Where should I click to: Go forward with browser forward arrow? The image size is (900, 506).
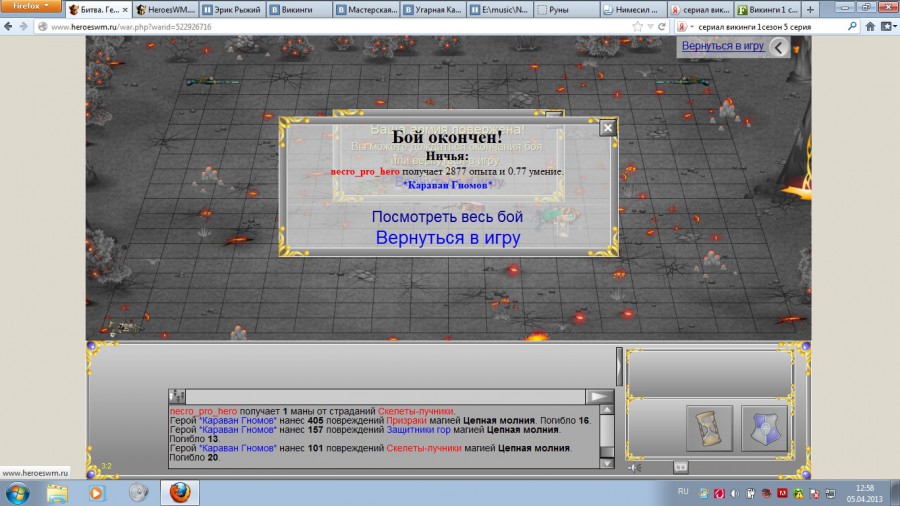24,26
